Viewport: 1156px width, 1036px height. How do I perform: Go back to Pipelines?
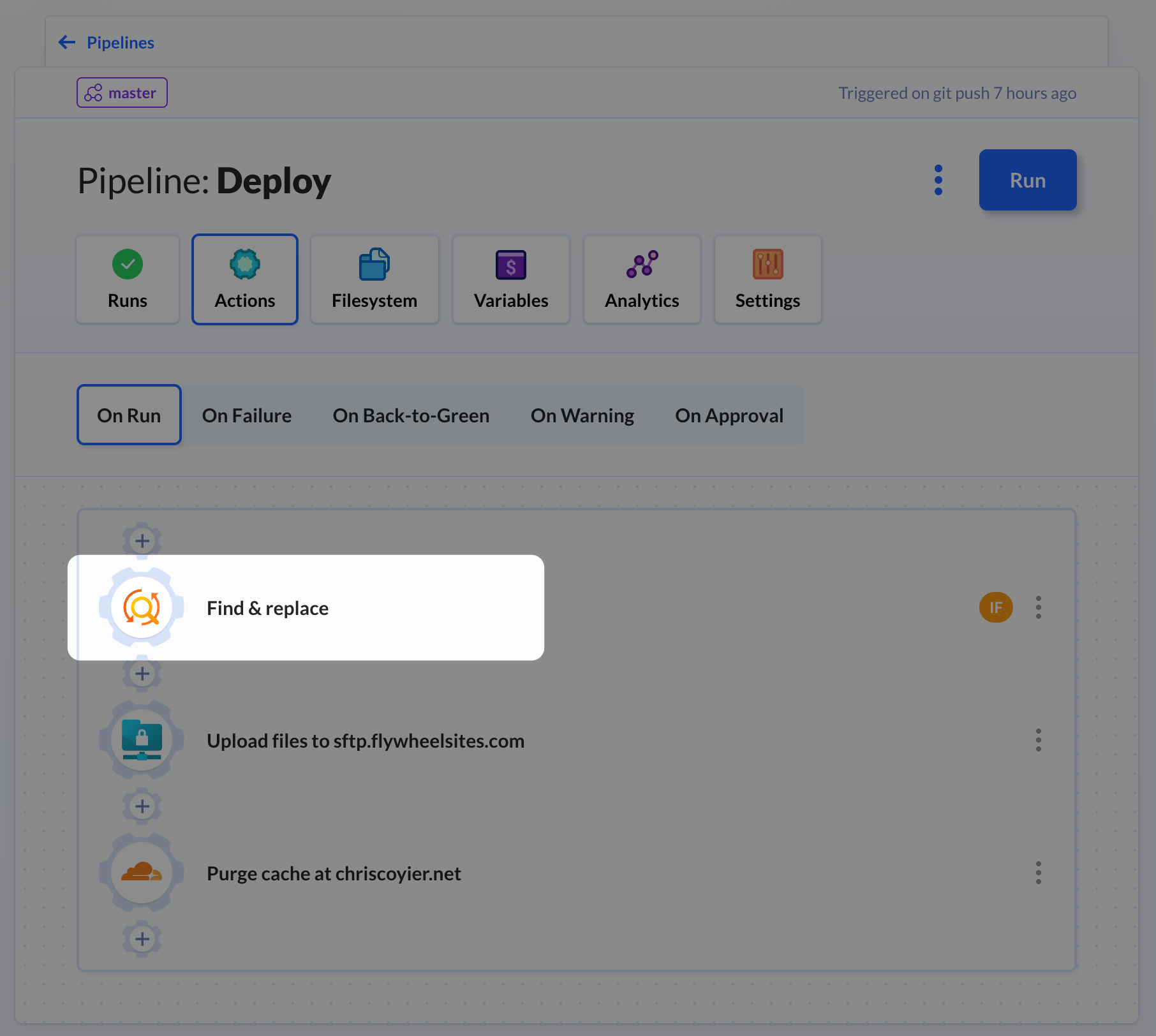120,43
